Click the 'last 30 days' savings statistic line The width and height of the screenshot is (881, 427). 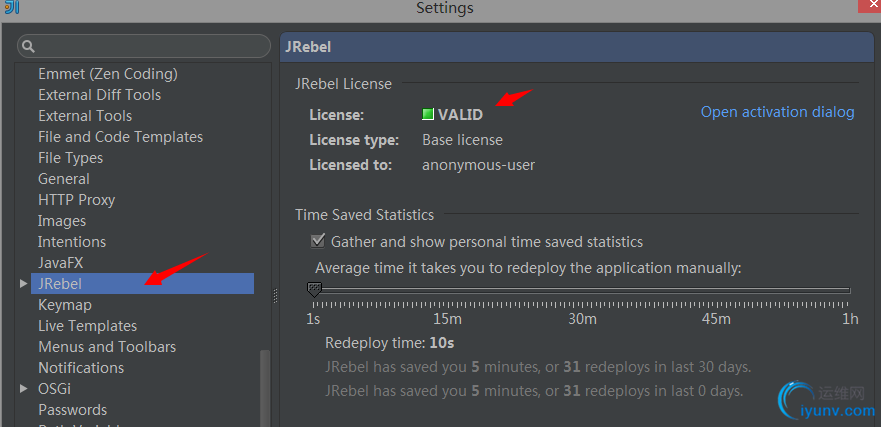(x=538, y=367)
